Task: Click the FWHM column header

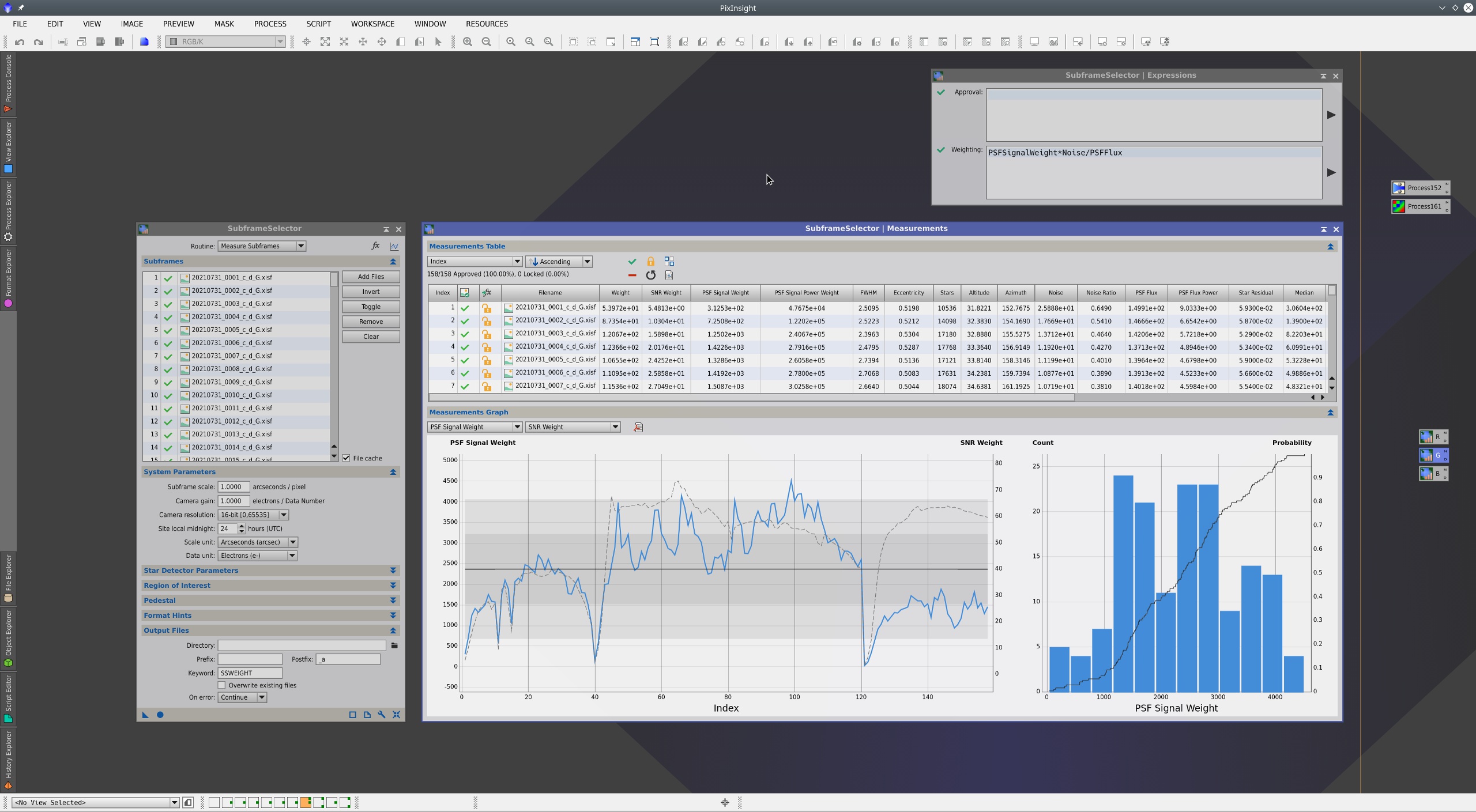Action: coord(868,293)
